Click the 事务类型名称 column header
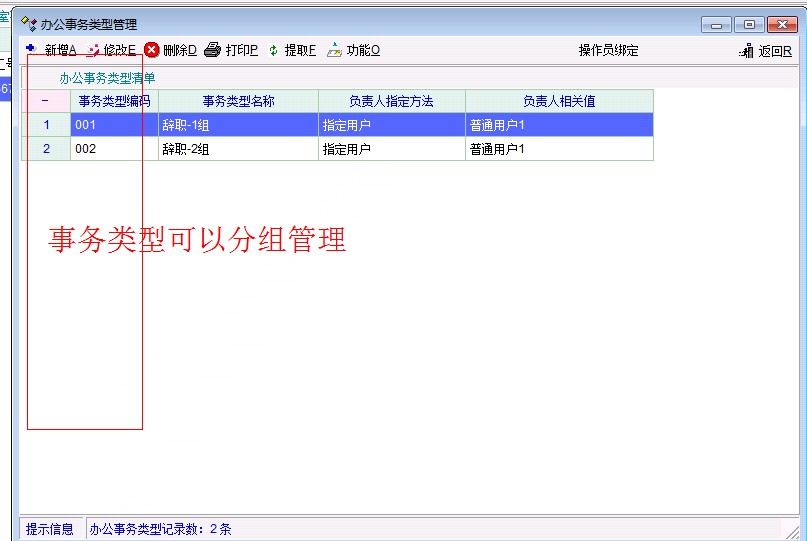 (238, 101)
